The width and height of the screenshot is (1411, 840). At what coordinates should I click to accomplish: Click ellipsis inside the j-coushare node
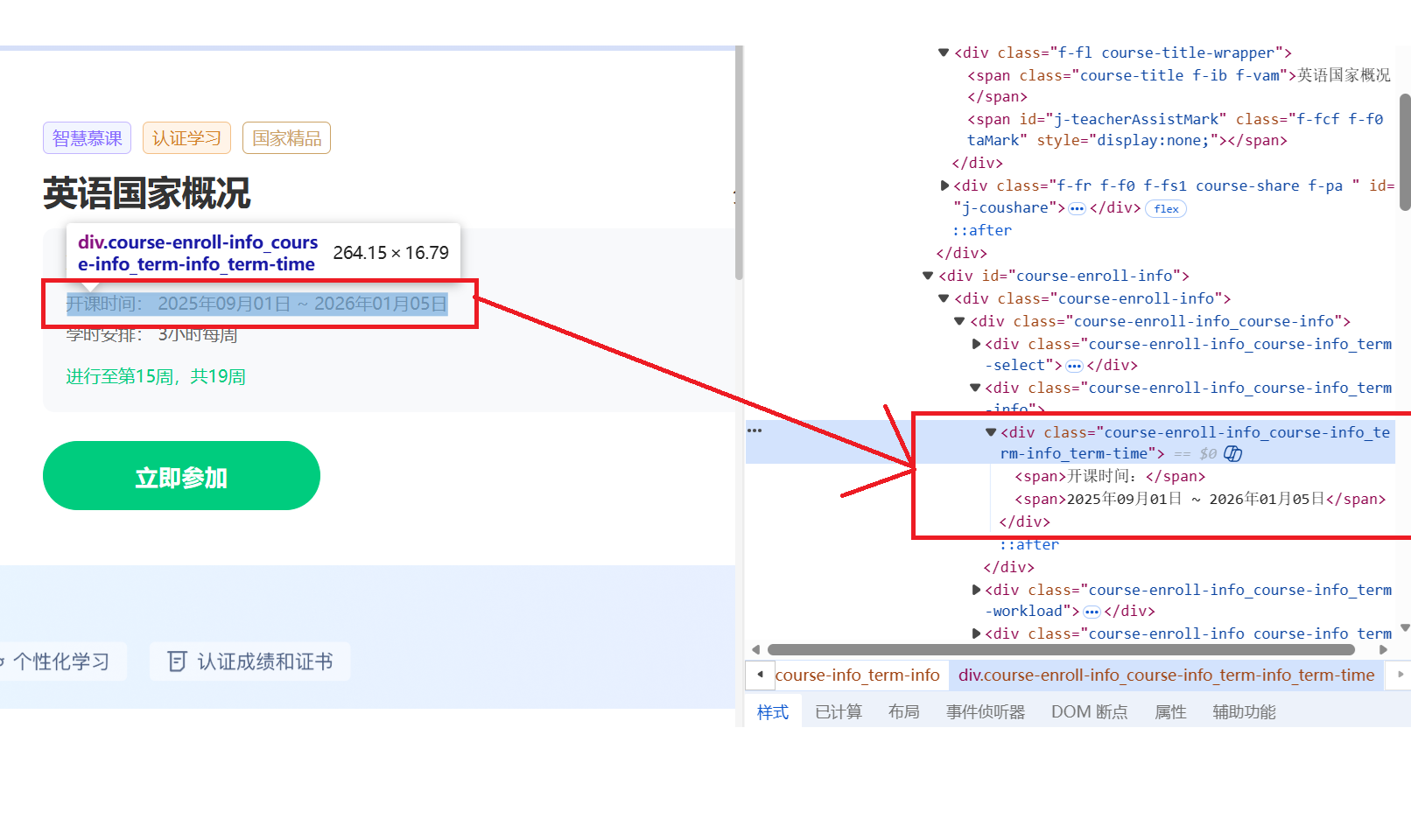[1077, 208]
